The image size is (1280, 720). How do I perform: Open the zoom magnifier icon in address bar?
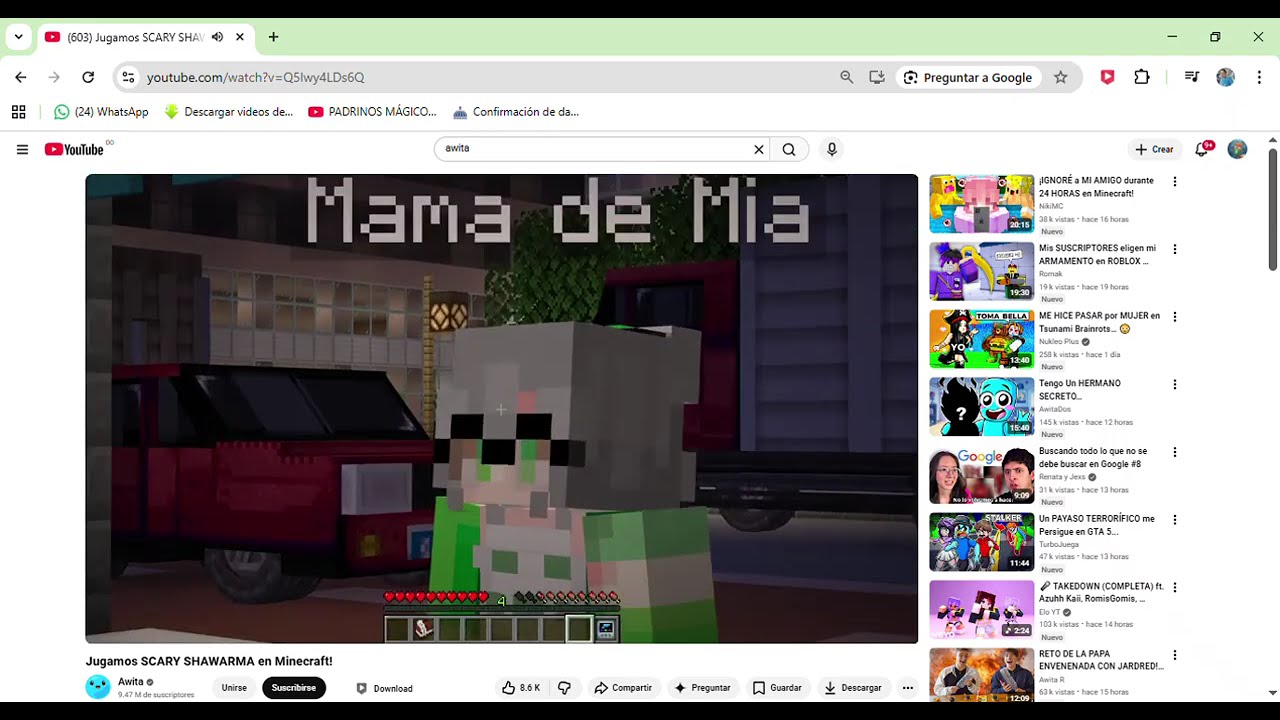click(847, 77)
